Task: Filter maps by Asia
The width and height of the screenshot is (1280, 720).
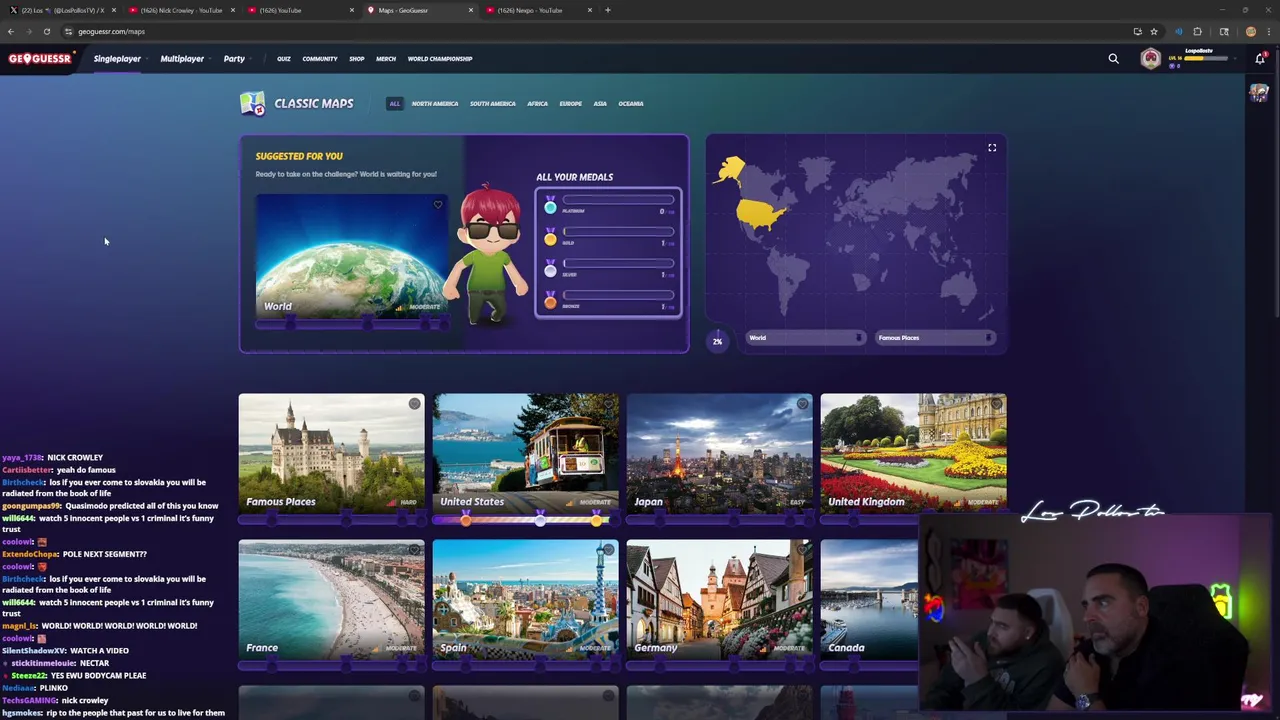Action: coord(600,103)
